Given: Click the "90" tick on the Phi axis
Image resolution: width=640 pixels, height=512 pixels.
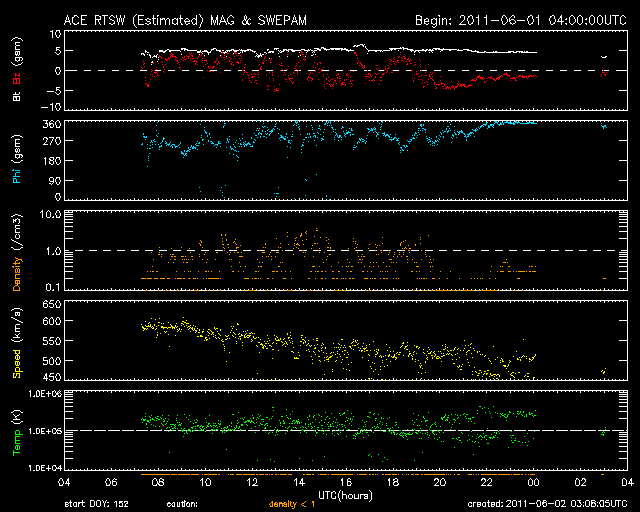Looking at the screenshot, I should [55, 180].
